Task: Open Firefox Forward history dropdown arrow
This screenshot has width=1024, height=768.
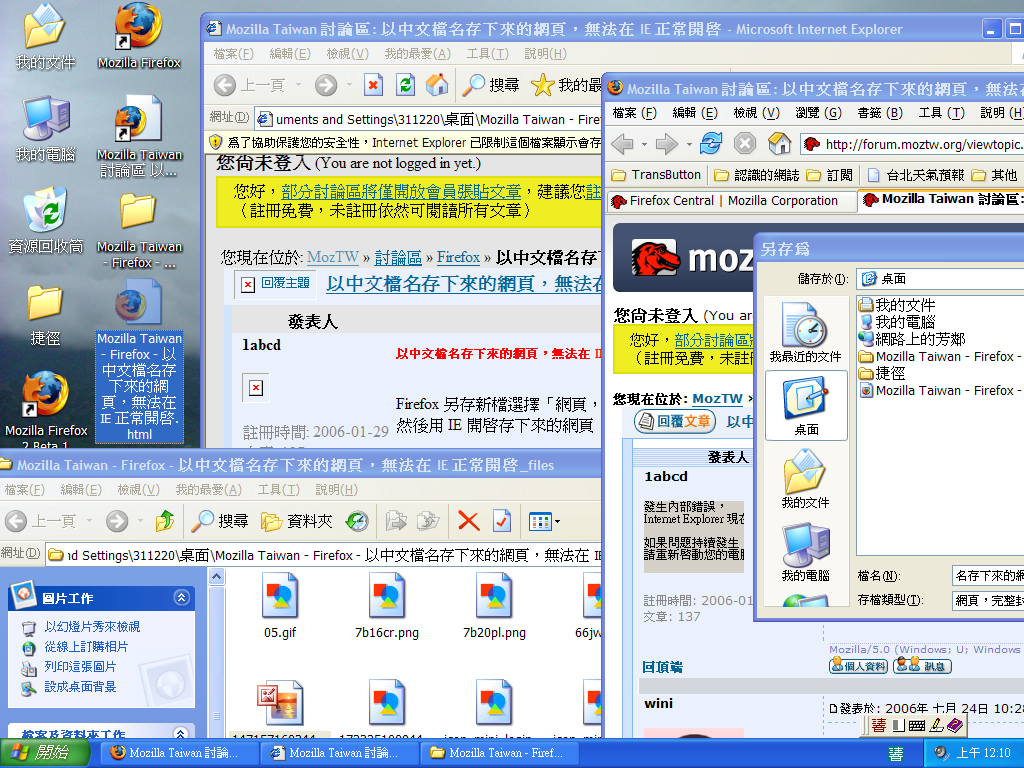Action: pyautogui.click(x=689, y=144)
